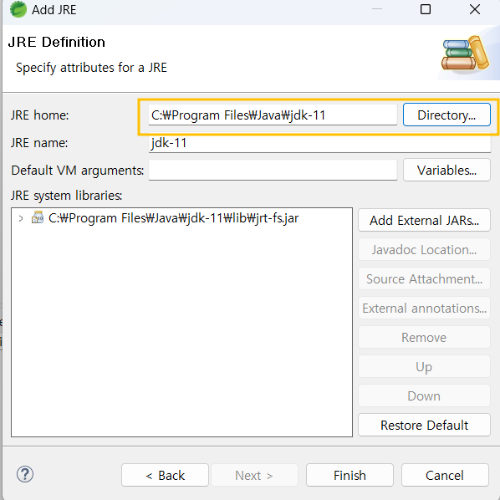Click the Source Attachment... button
Screen dimensions: 500x500
tap(424, 279)
